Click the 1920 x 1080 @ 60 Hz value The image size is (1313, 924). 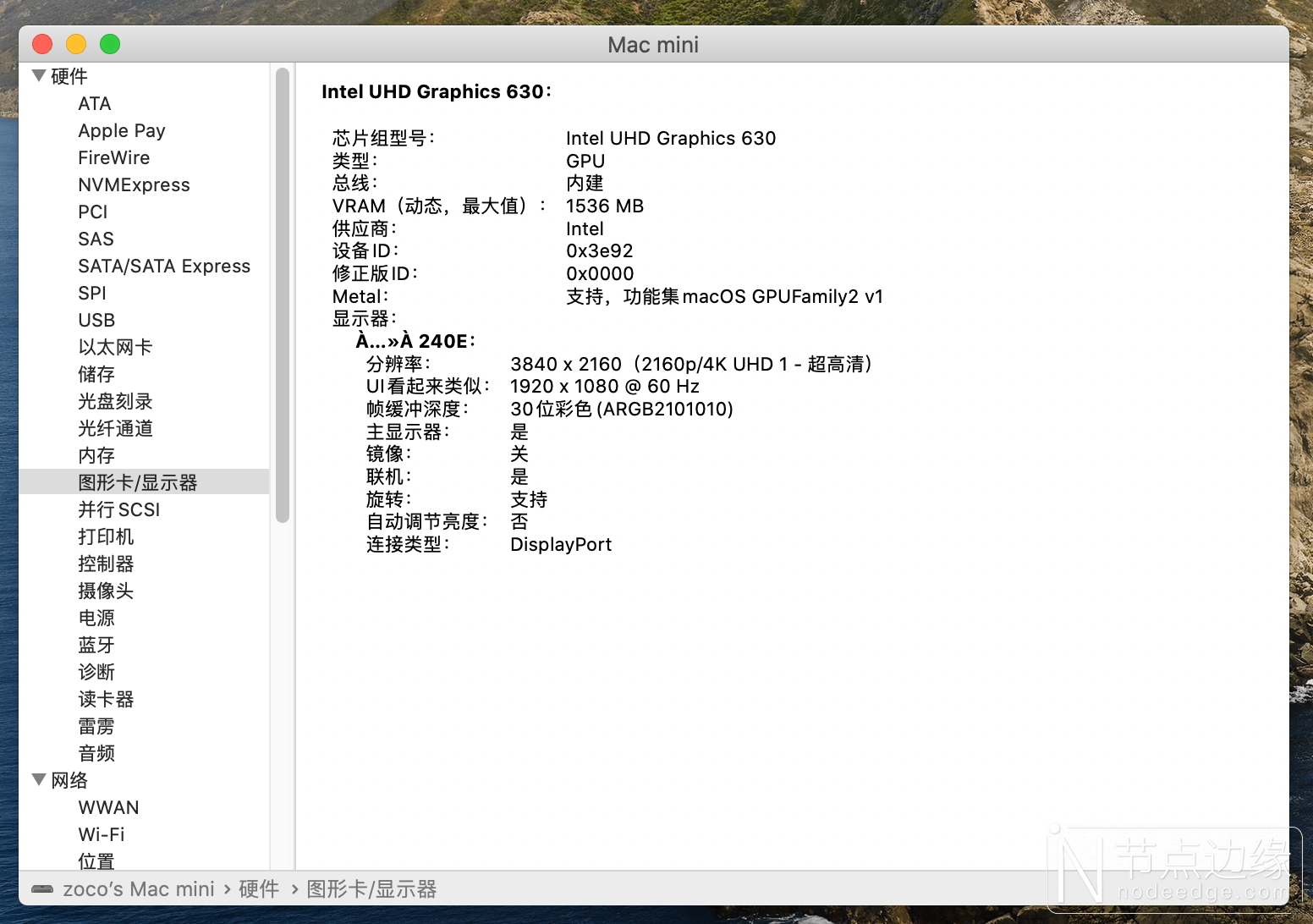point(605,387)
